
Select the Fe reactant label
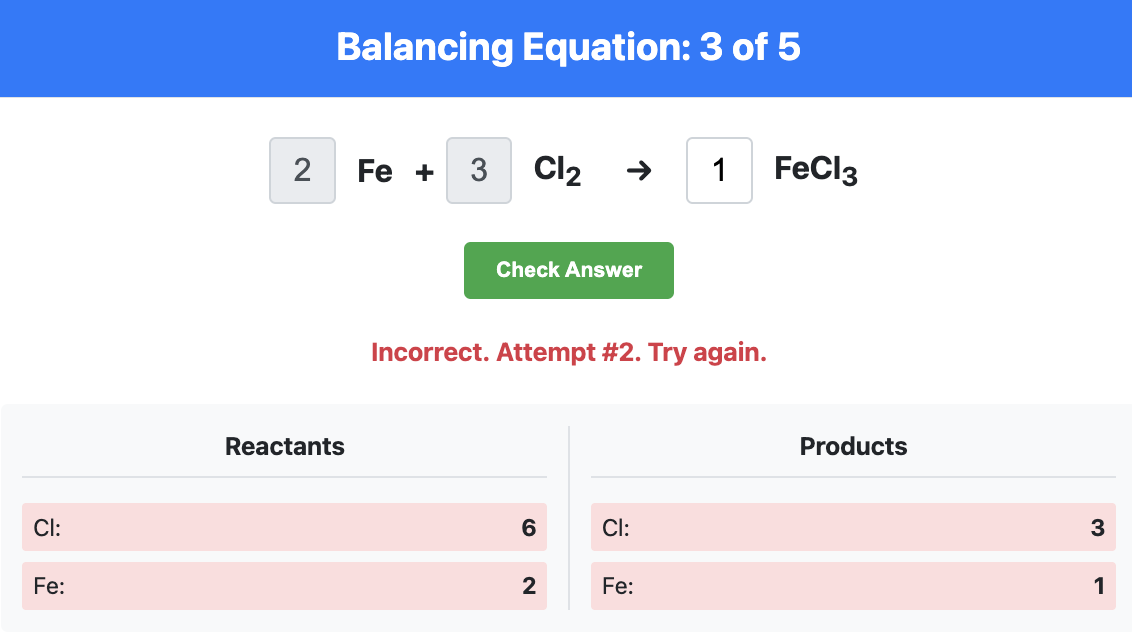(375, 171)
